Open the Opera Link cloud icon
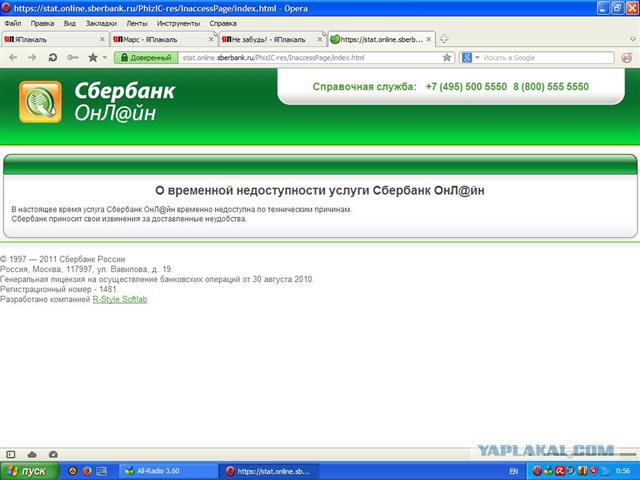The image size is (640, 480). [32, 454]
